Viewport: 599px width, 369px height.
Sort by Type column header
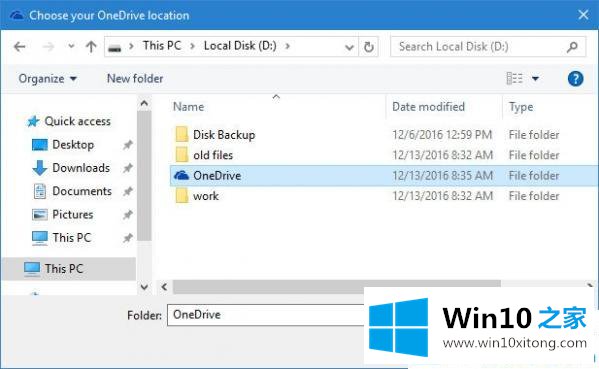[521, 107]
